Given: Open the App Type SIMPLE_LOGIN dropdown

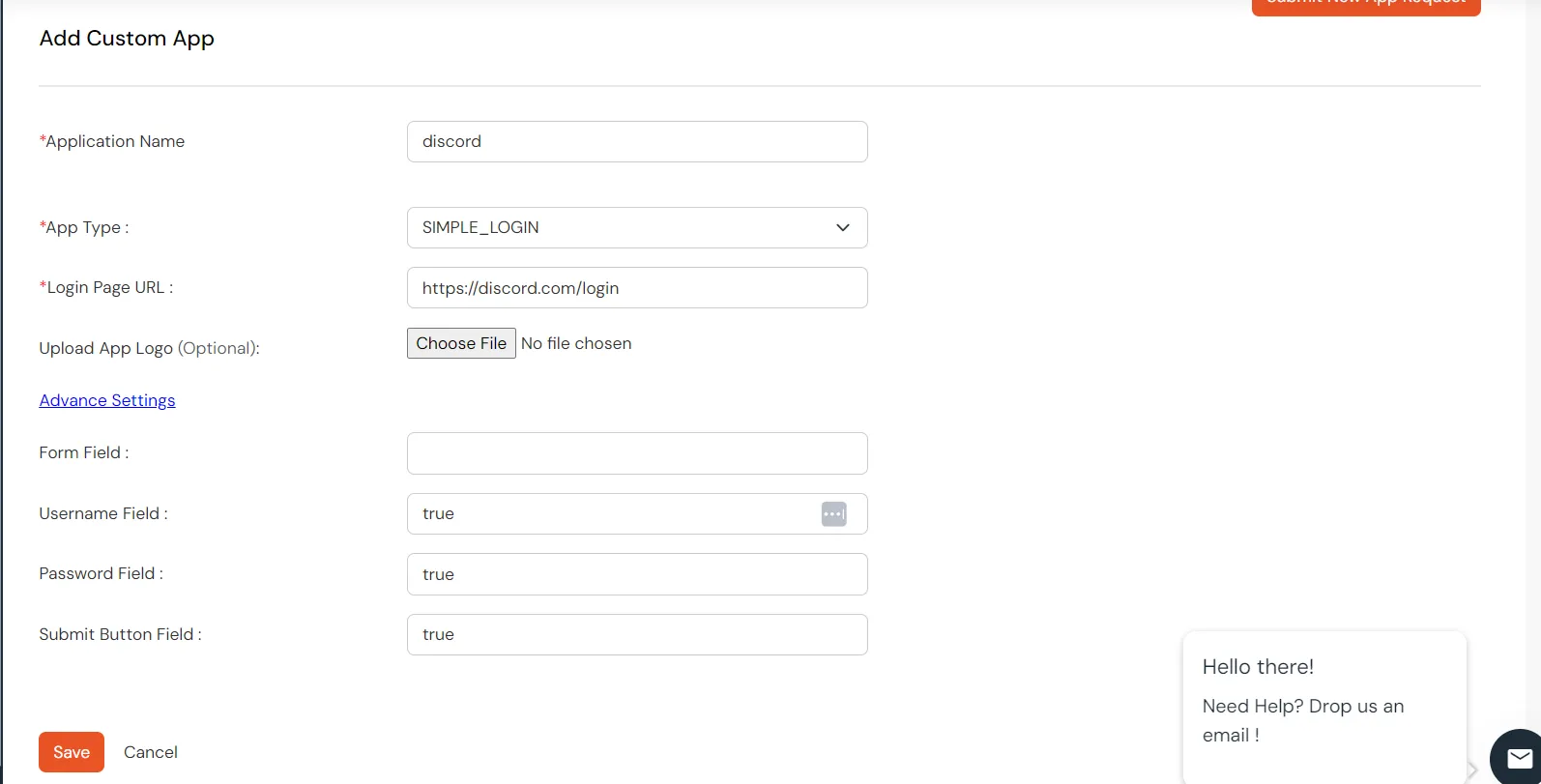Looking at the screenshot, I should (x=637, y=227).
